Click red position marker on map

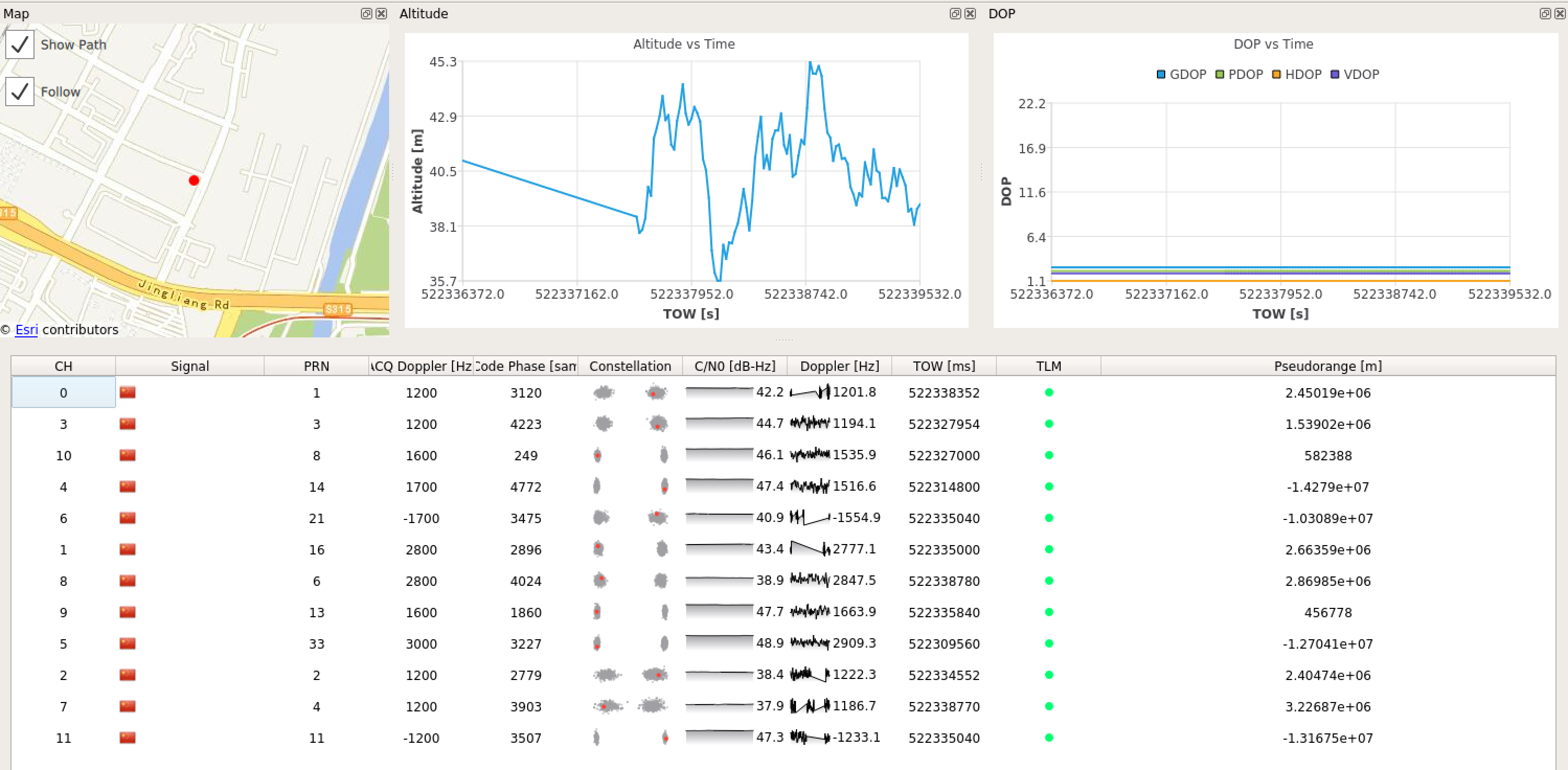point(194,180)
